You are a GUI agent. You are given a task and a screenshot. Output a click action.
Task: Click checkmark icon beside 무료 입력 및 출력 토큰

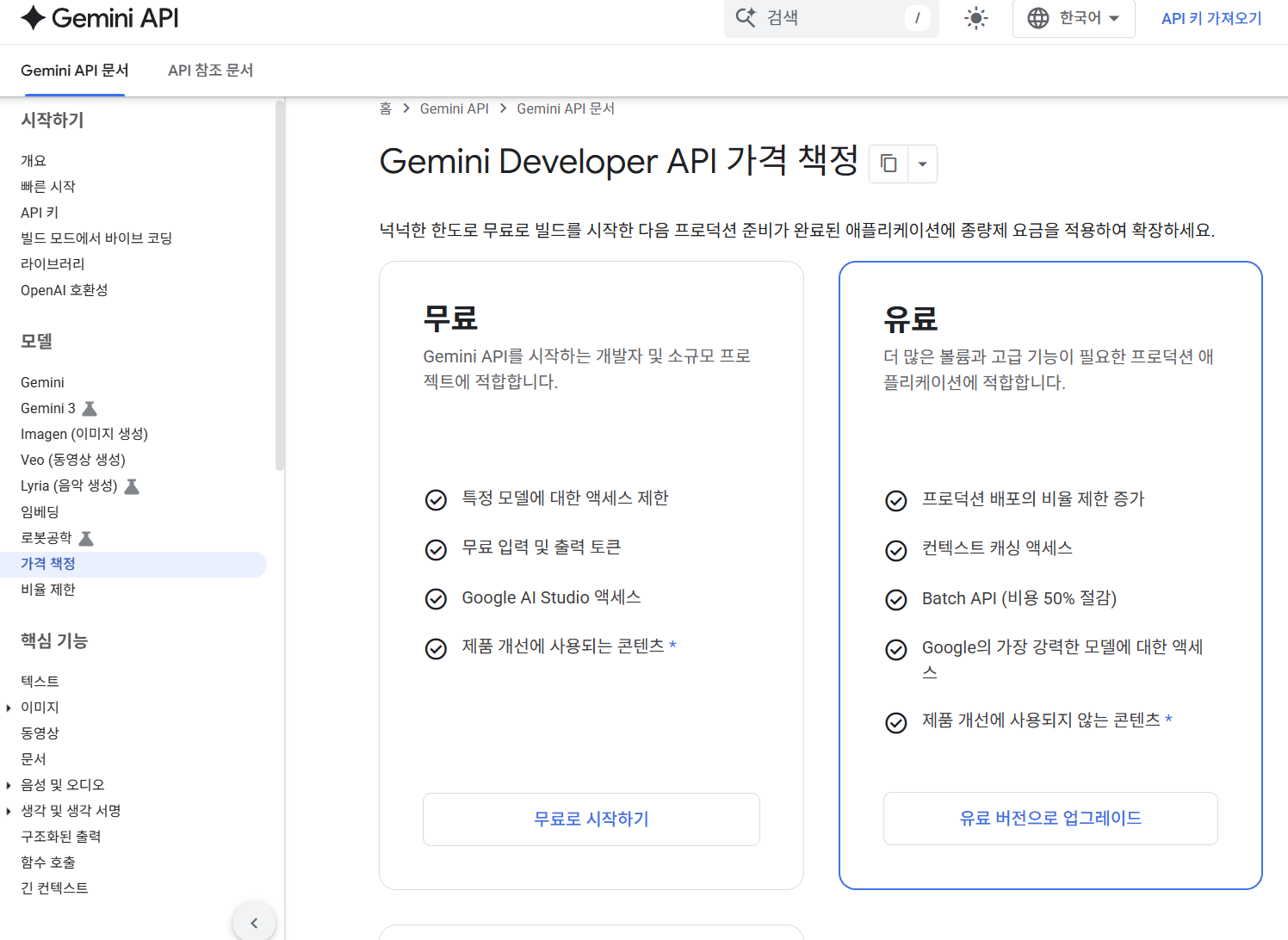coord(437,549)
